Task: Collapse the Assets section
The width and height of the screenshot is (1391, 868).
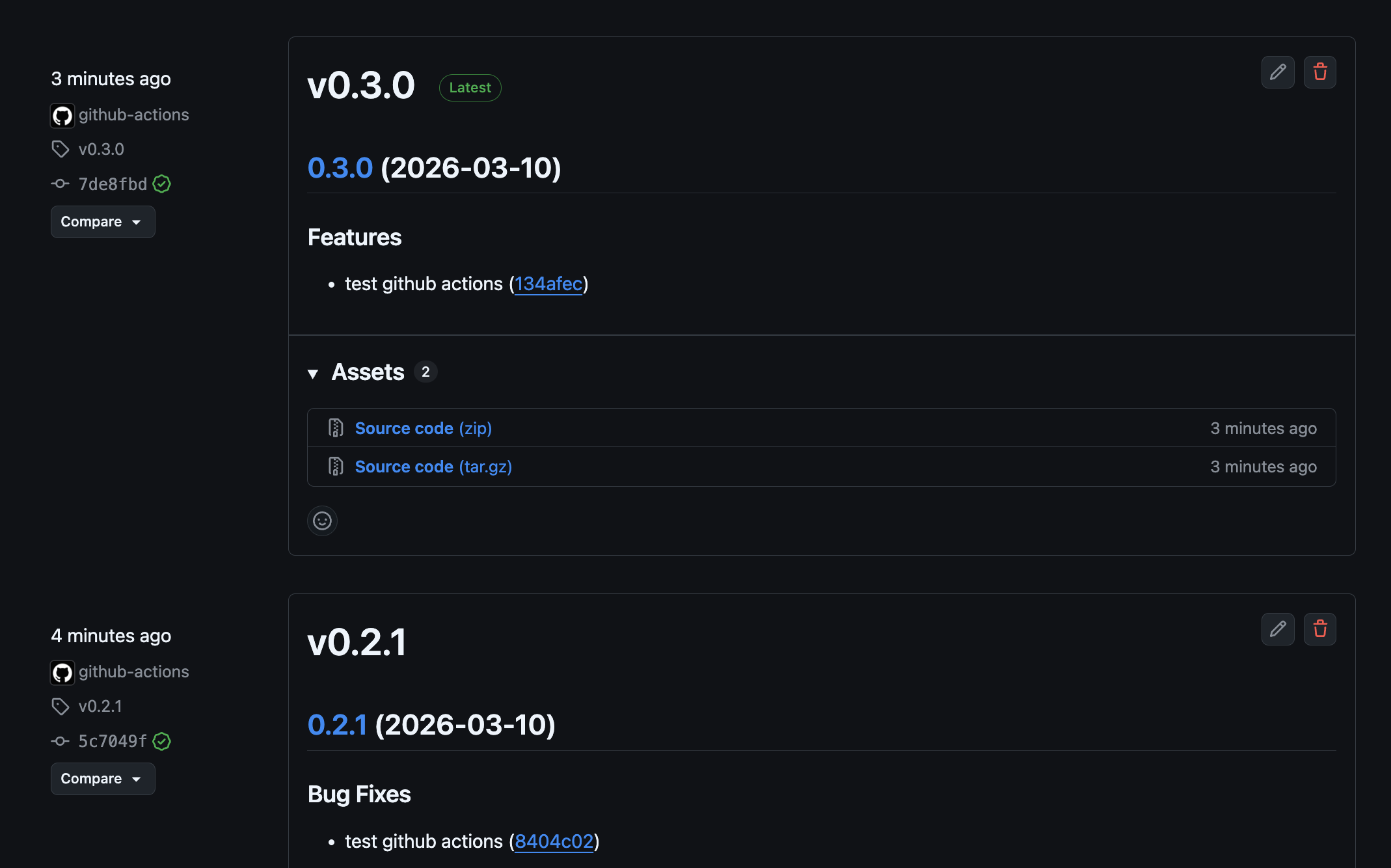Action: 314,373
